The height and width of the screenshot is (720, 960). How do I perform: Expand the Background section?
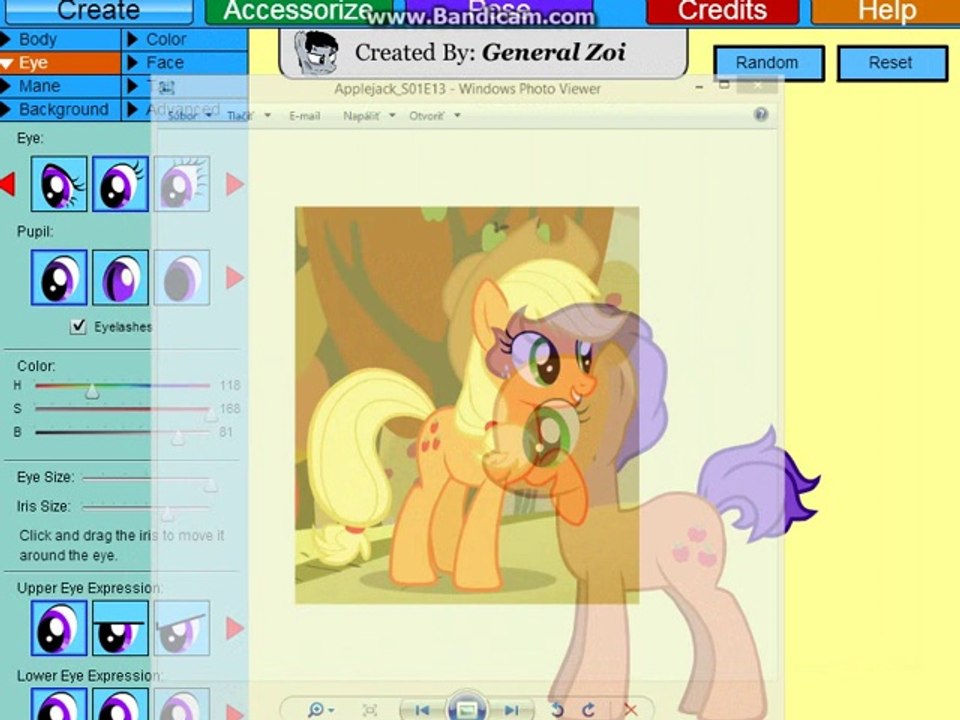coord(60,110)
